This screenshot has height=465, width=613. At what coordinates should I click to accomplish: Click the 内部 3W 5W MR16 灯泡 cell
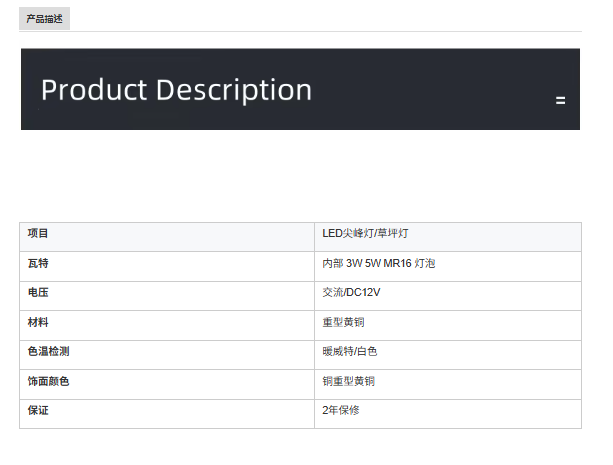378,264
